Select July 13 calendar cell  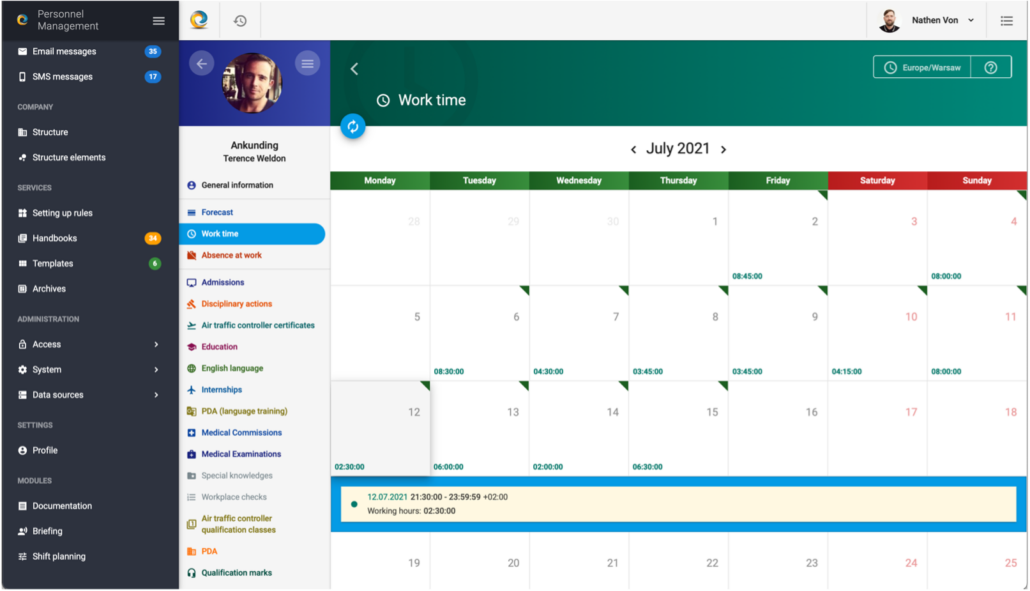479,428
